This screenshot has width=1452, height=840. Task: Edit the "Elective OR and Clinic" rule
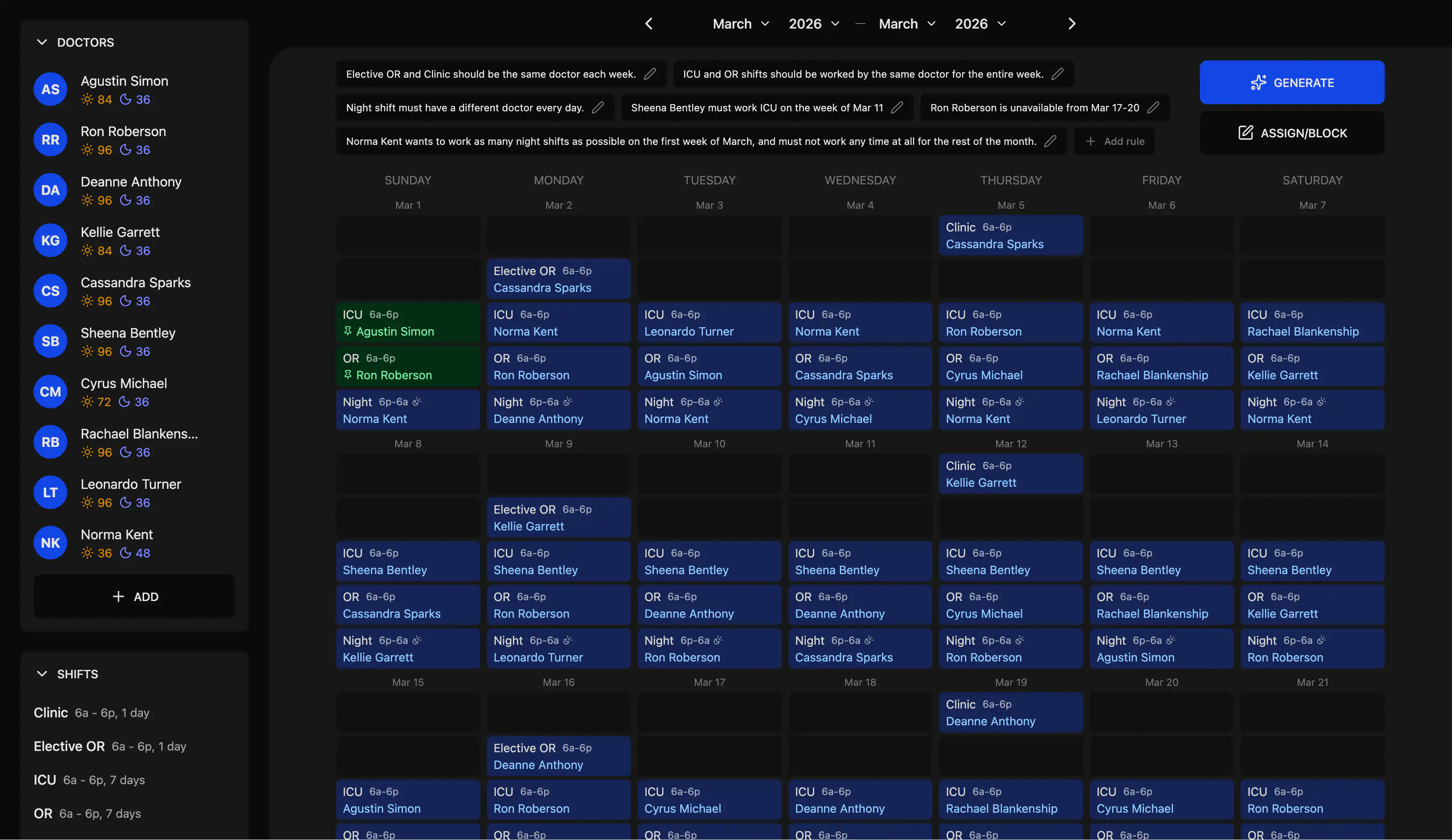[650, 74]
